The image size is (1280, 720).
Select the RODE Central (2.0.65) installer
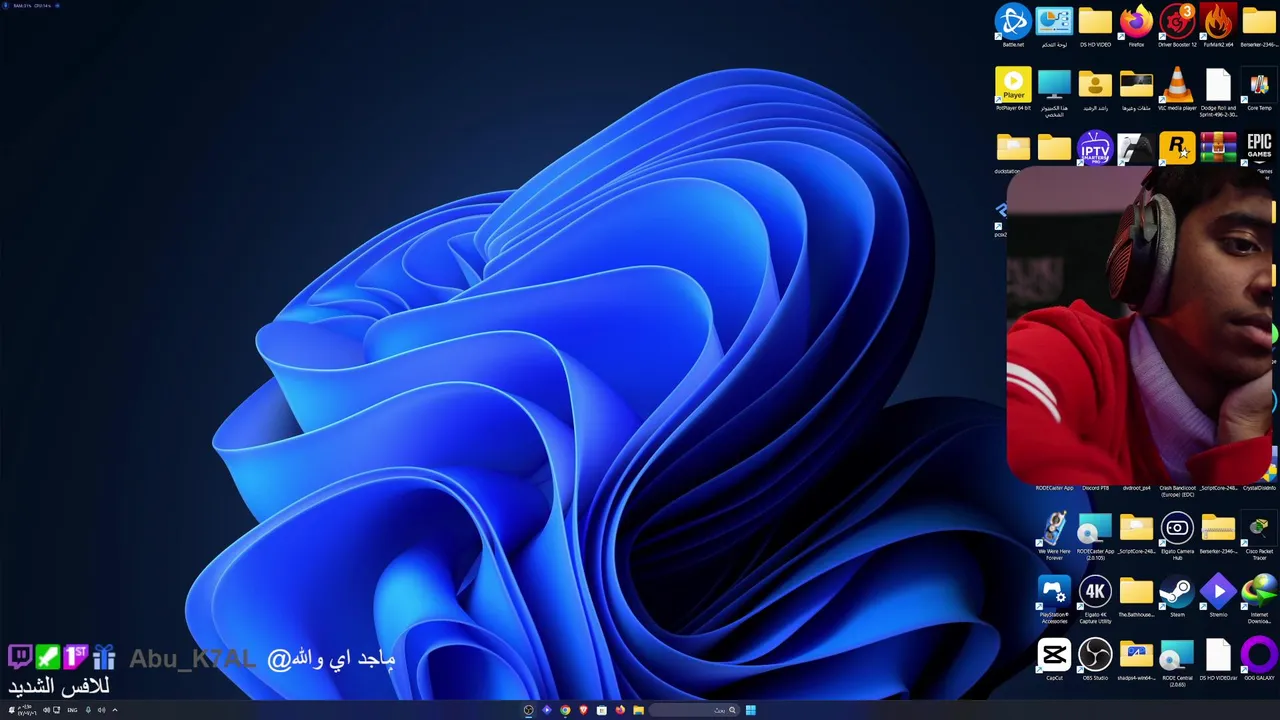coord(1177,663)
